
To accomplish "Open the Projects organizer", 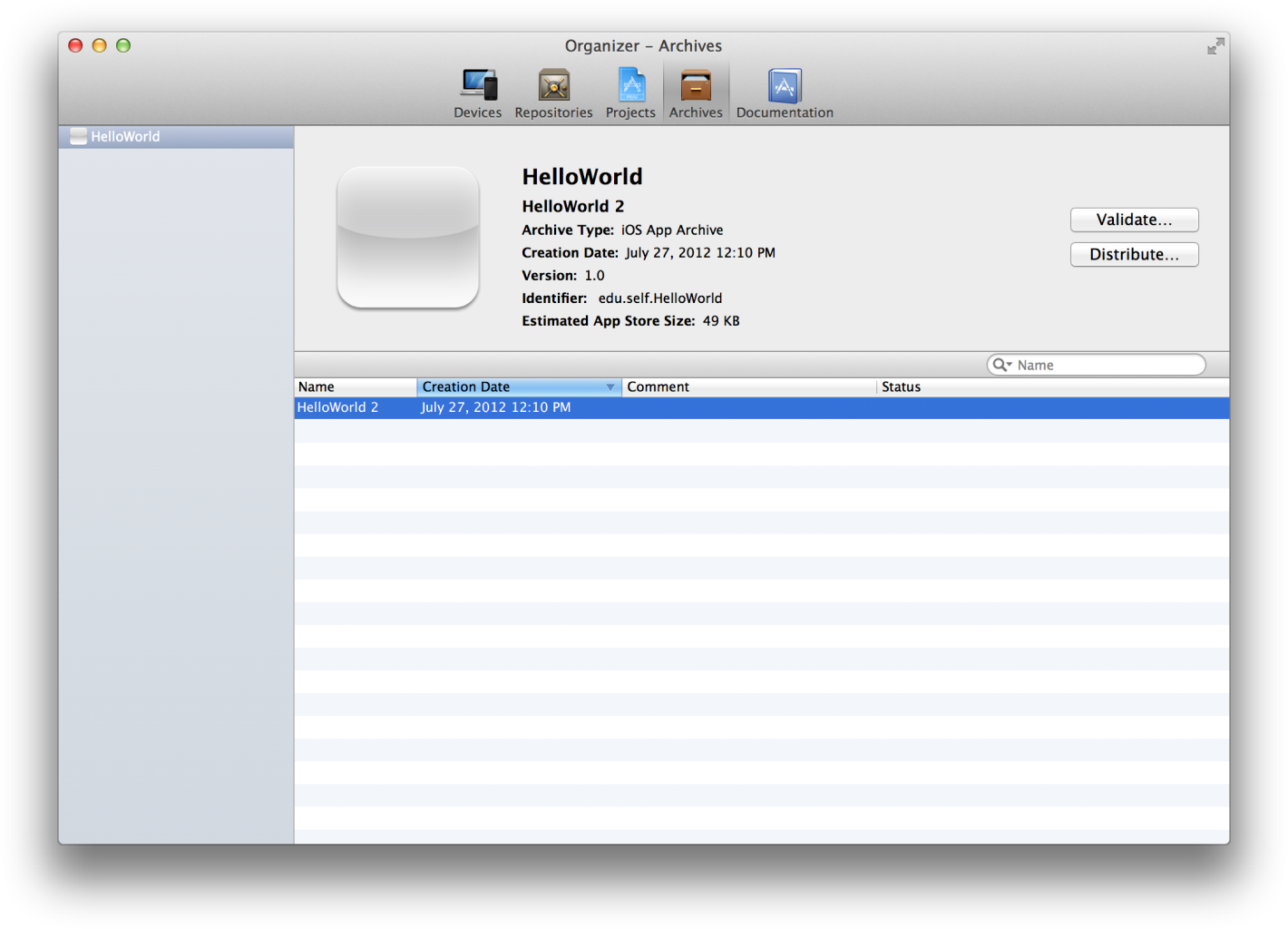I will pos(630,93).
